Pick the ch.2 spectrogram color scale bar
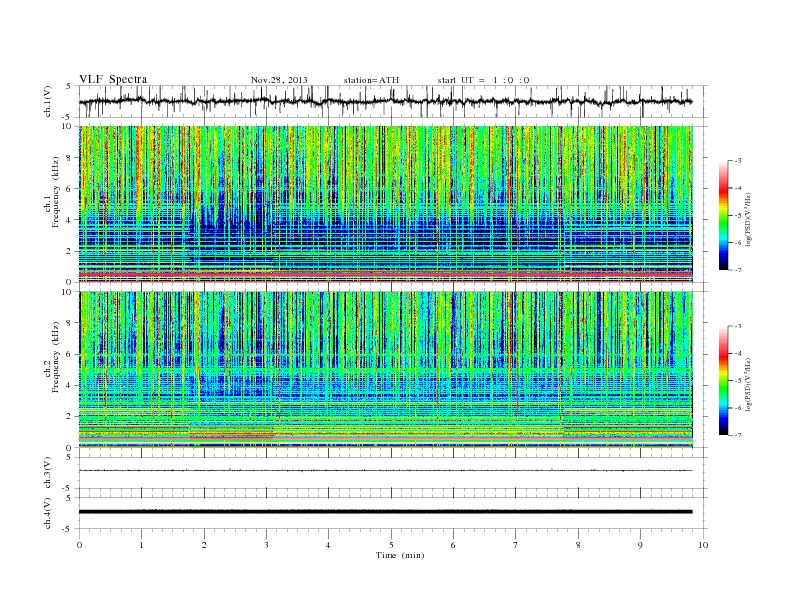This screenshot has height=612, width=792. coord(723,381)
